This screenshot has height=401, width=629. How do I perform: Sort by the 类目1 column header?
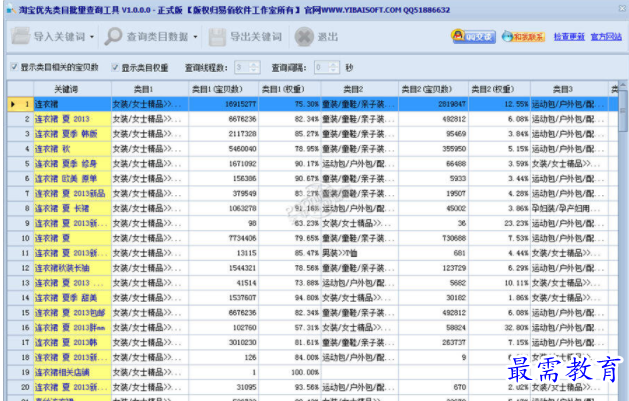coord(150,89)
